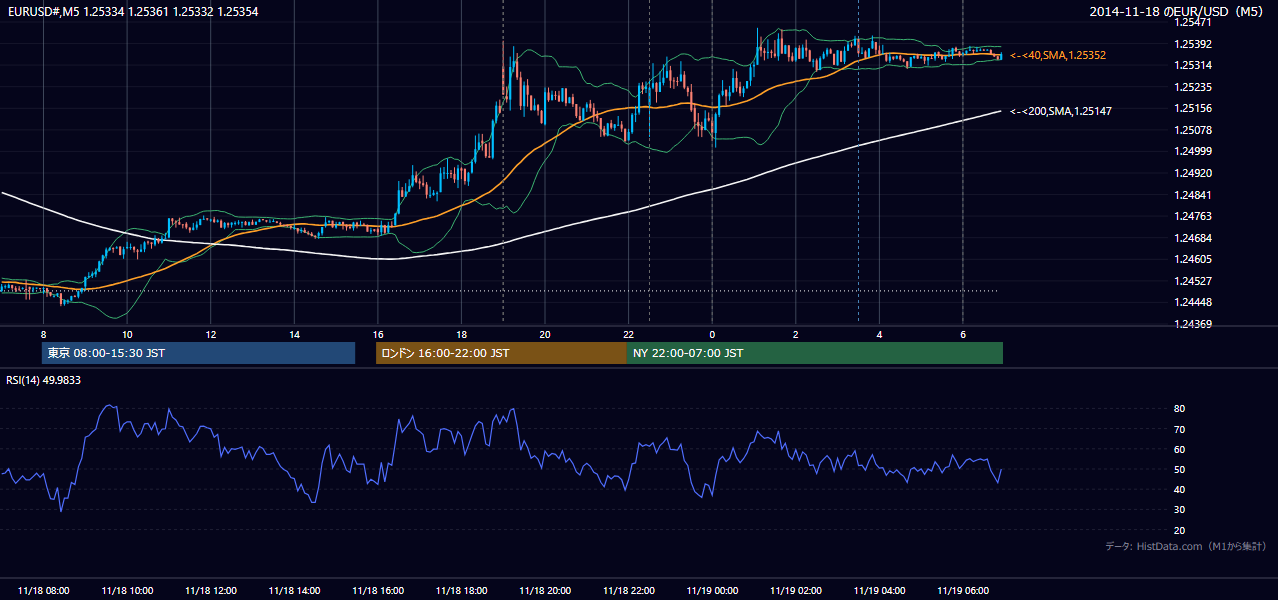Image resolution: width=1278 pixels, height=600 pixels.
Task: Click hour label 6 under the price chart
Action: (x=963, y=333)
